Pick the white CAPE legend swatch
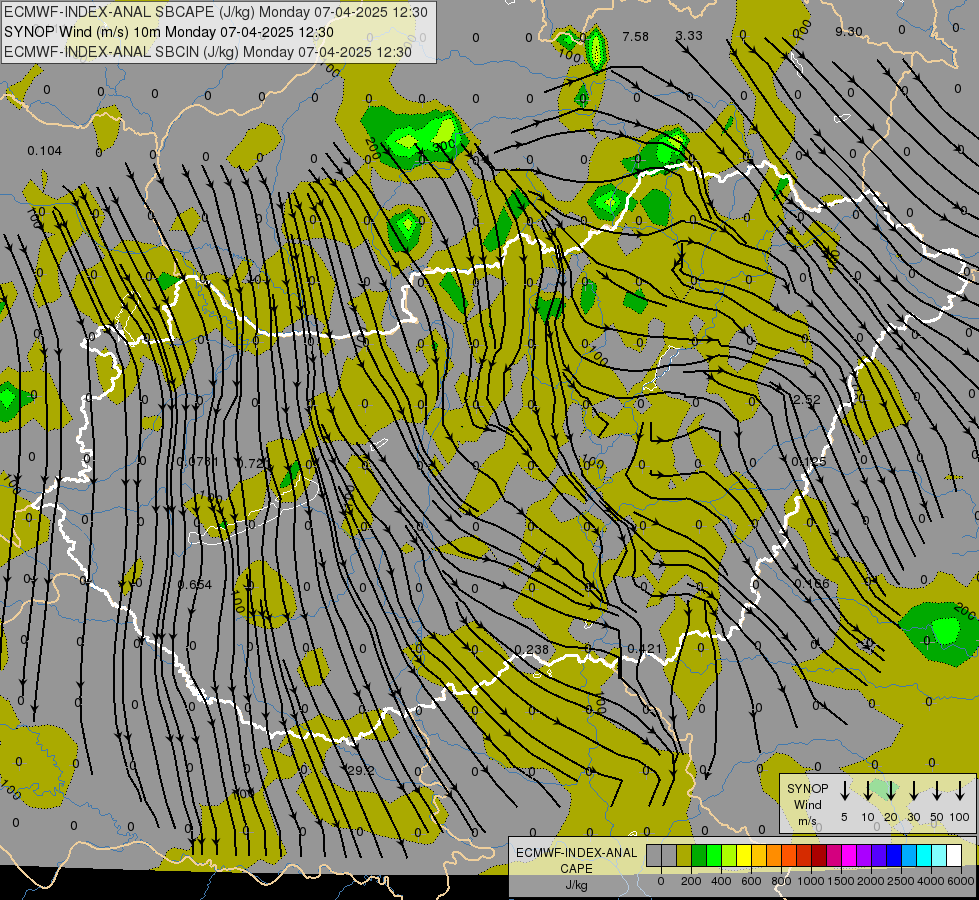 click(954, 855)
